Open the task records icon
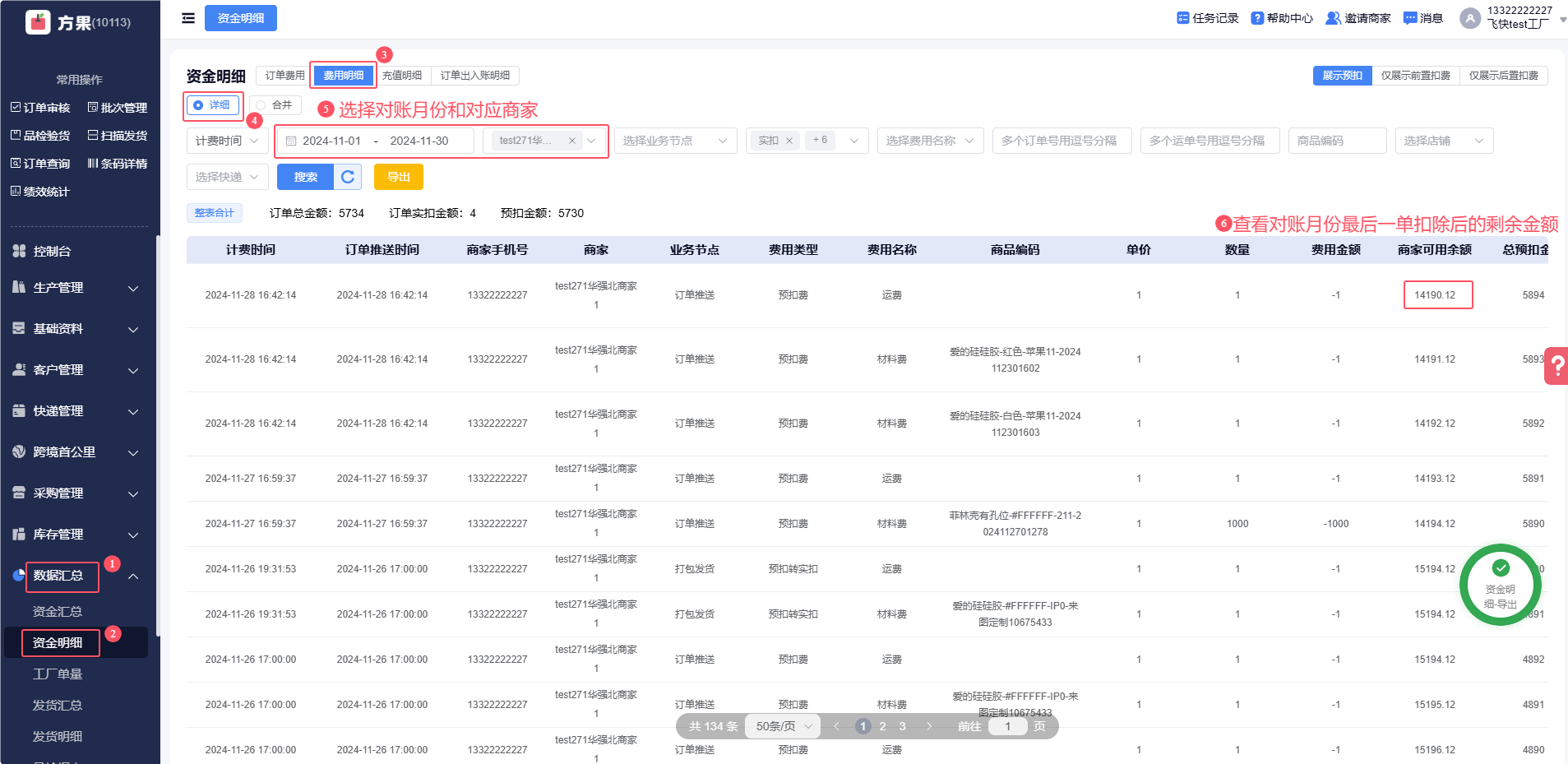 tap(1183, 18)
